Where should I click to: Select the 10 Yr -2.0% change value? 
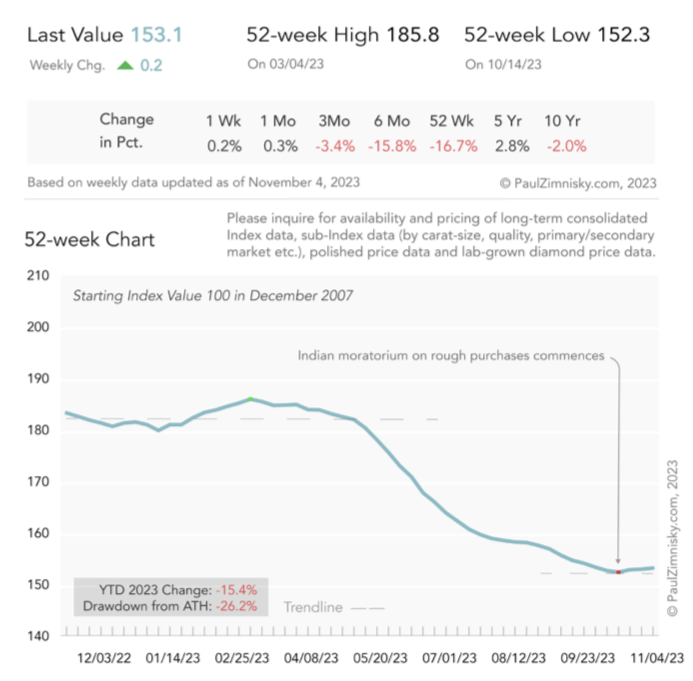[x=567, y=146]
